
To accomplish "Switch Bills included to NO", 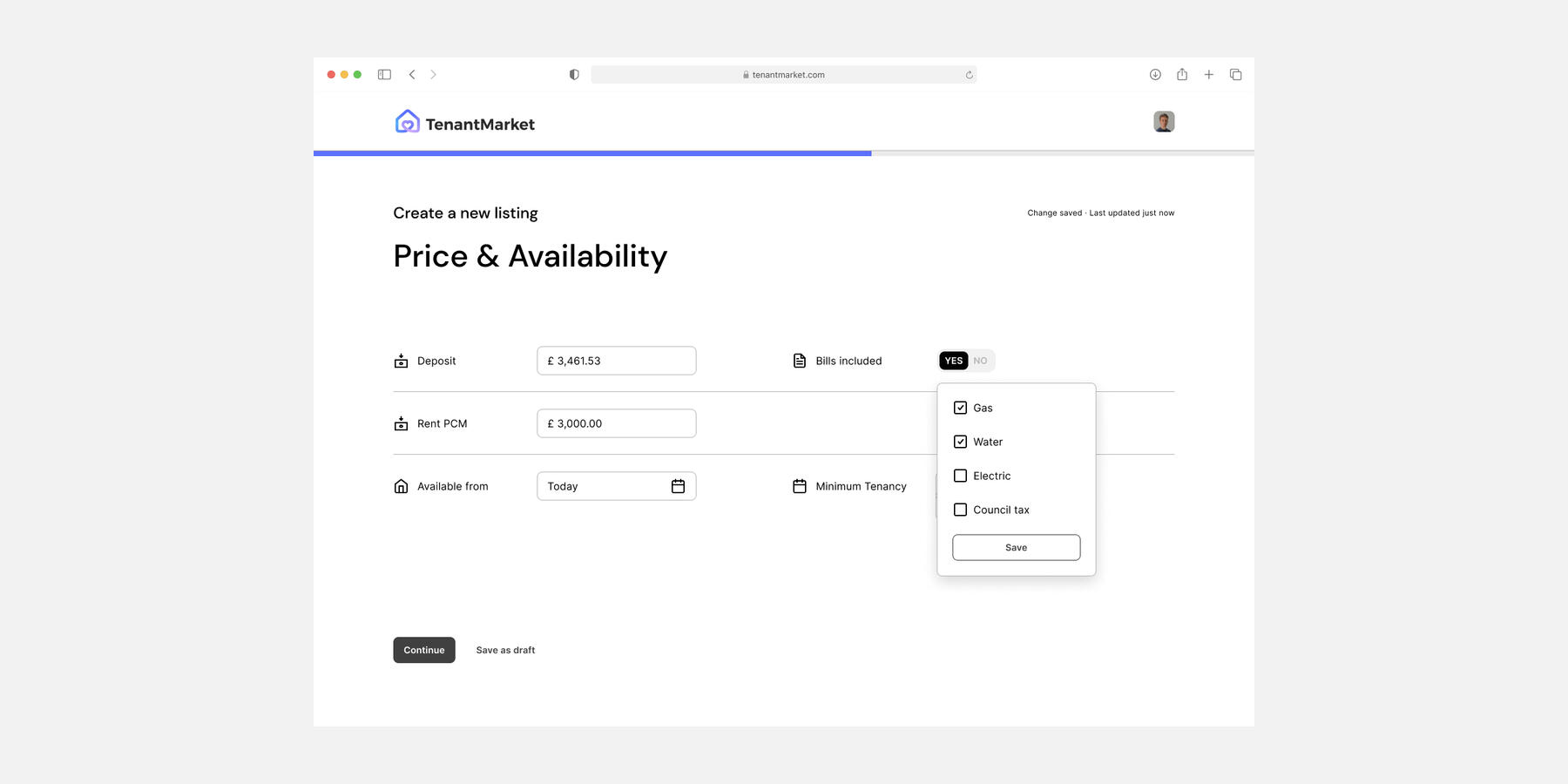I will (980, 360).
